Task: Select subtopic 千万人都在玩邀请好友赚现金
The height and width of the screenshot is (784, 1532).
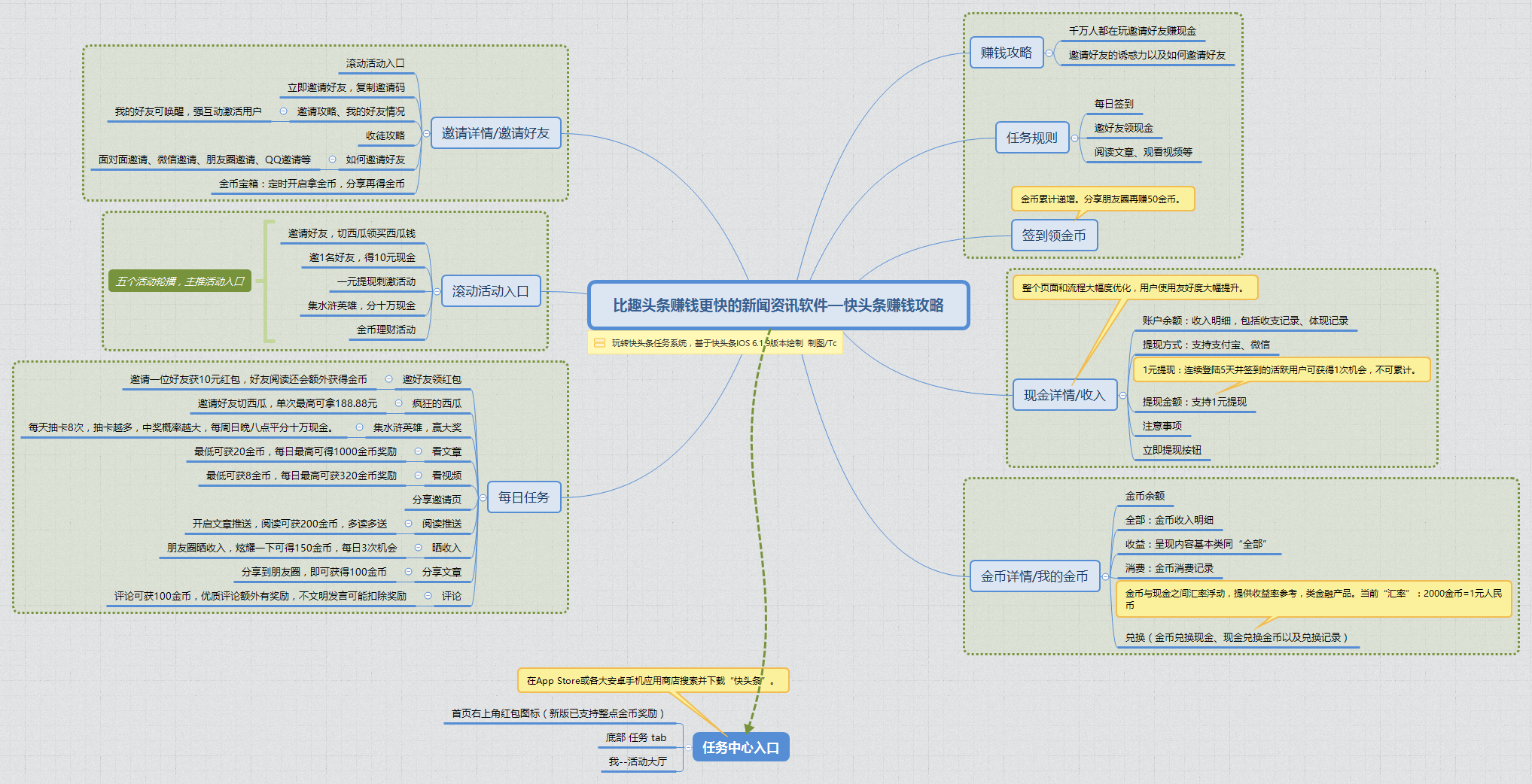Action: (x=1132, y=32)
